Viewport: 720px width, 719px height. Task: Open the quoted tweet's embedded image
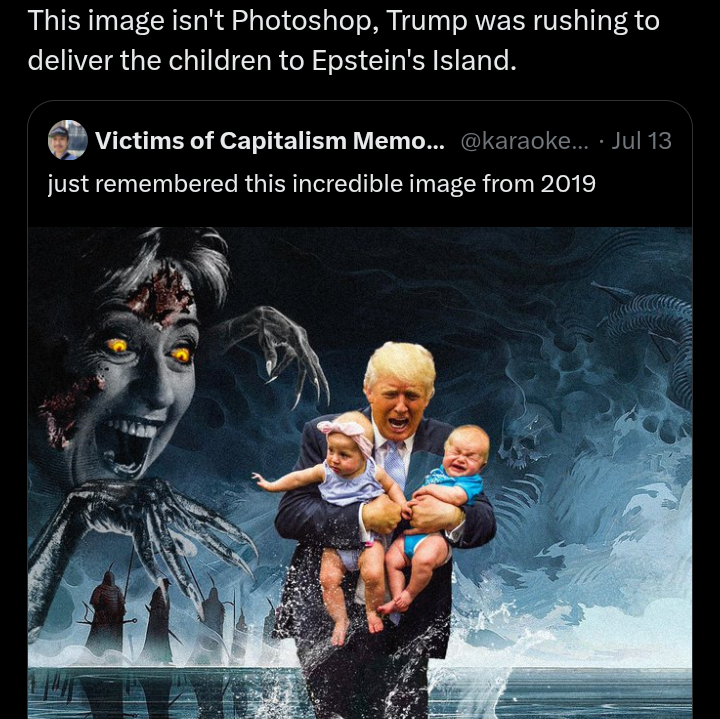[360, 472]
